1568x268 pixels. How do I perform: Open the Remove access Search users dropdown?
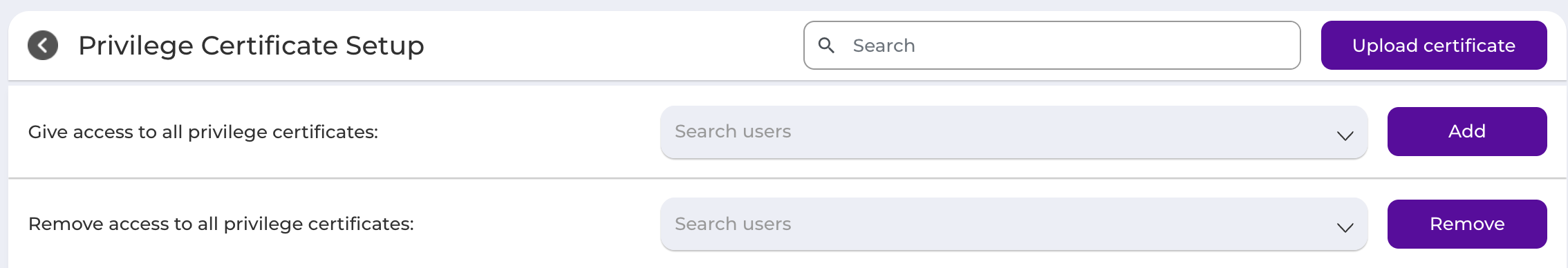pyautogui.click(x=1014, y=224)
